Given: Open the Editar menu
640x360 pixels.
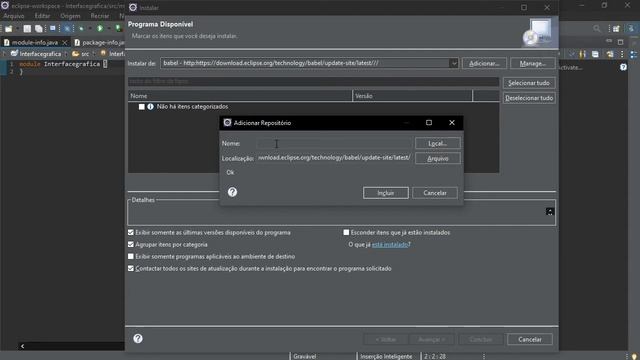Looking at the screenshot, I should [x=42, y=16].
